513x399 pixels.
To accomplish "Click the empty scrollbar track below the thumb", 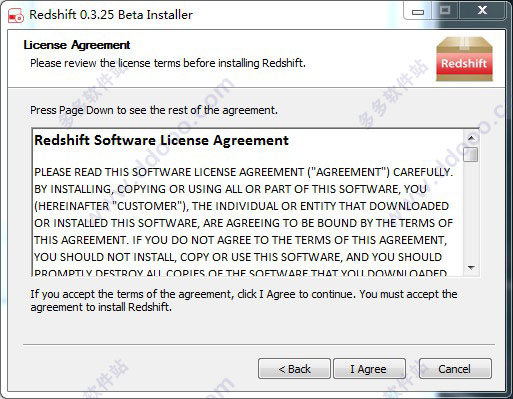I will pos(471,211).
